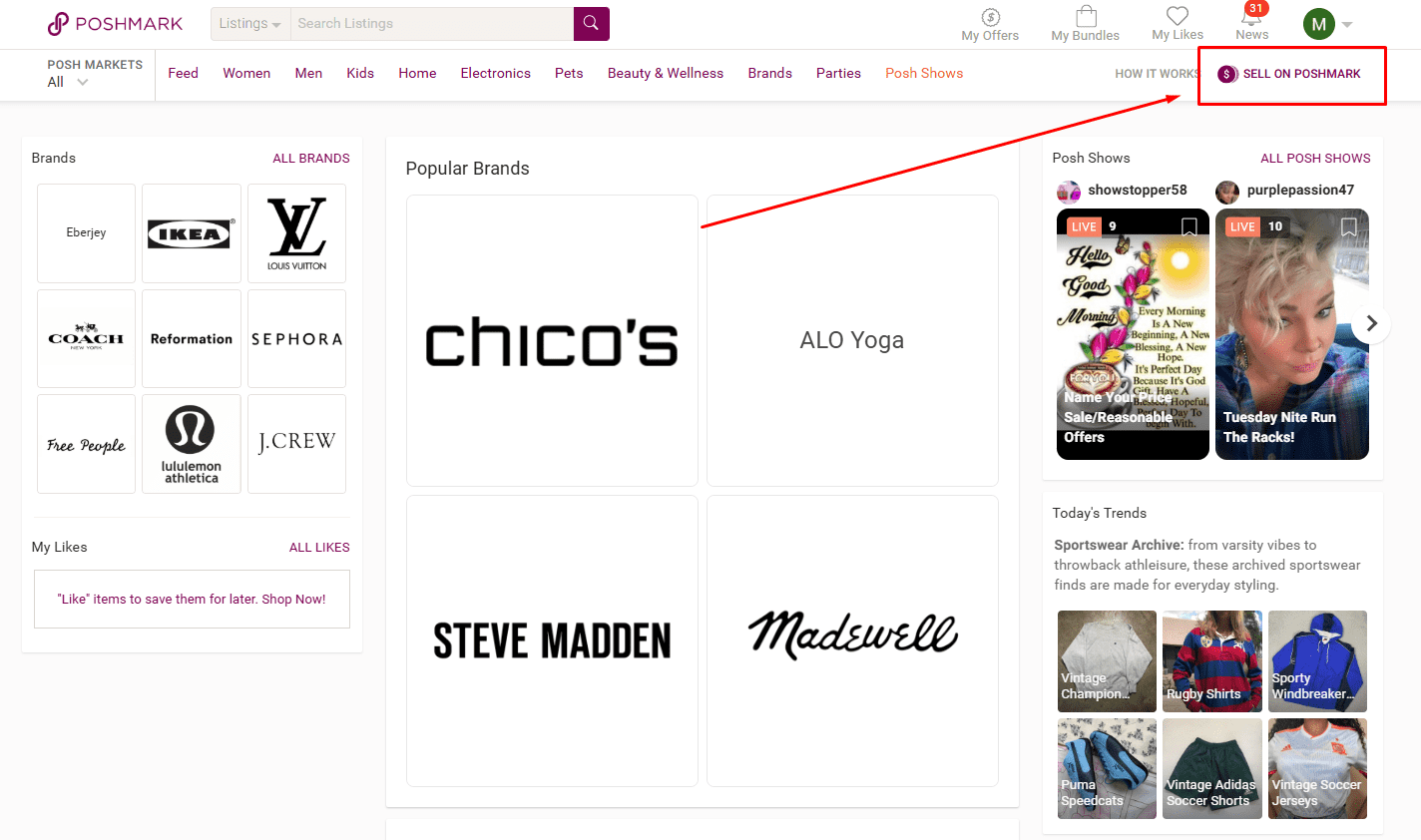Open the lululemon athletica brand tile
Viewport: 1421px width, 840px height.
click(192, 444)
